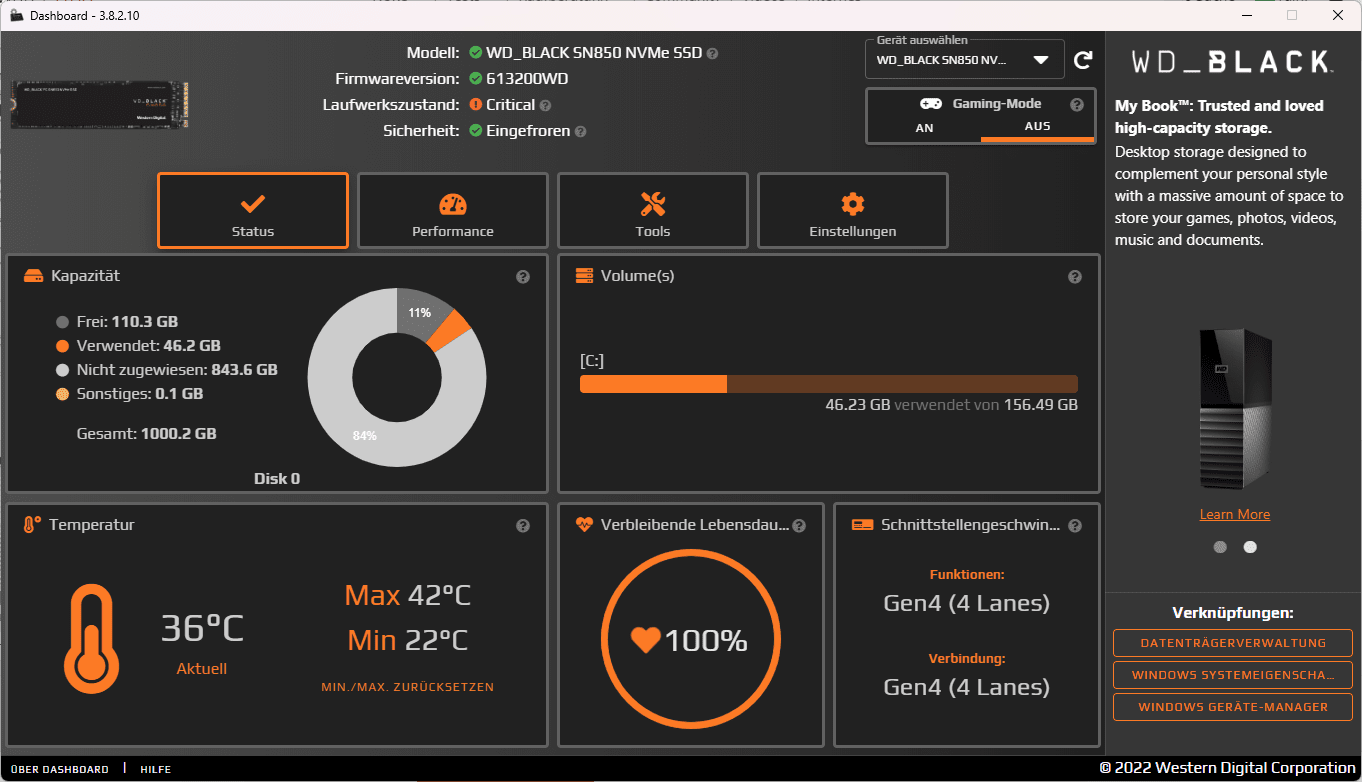Click the Frei gray legend swatch
Image resolution: width=1362 pixels, height=782 pixels.
pos(62,322)
